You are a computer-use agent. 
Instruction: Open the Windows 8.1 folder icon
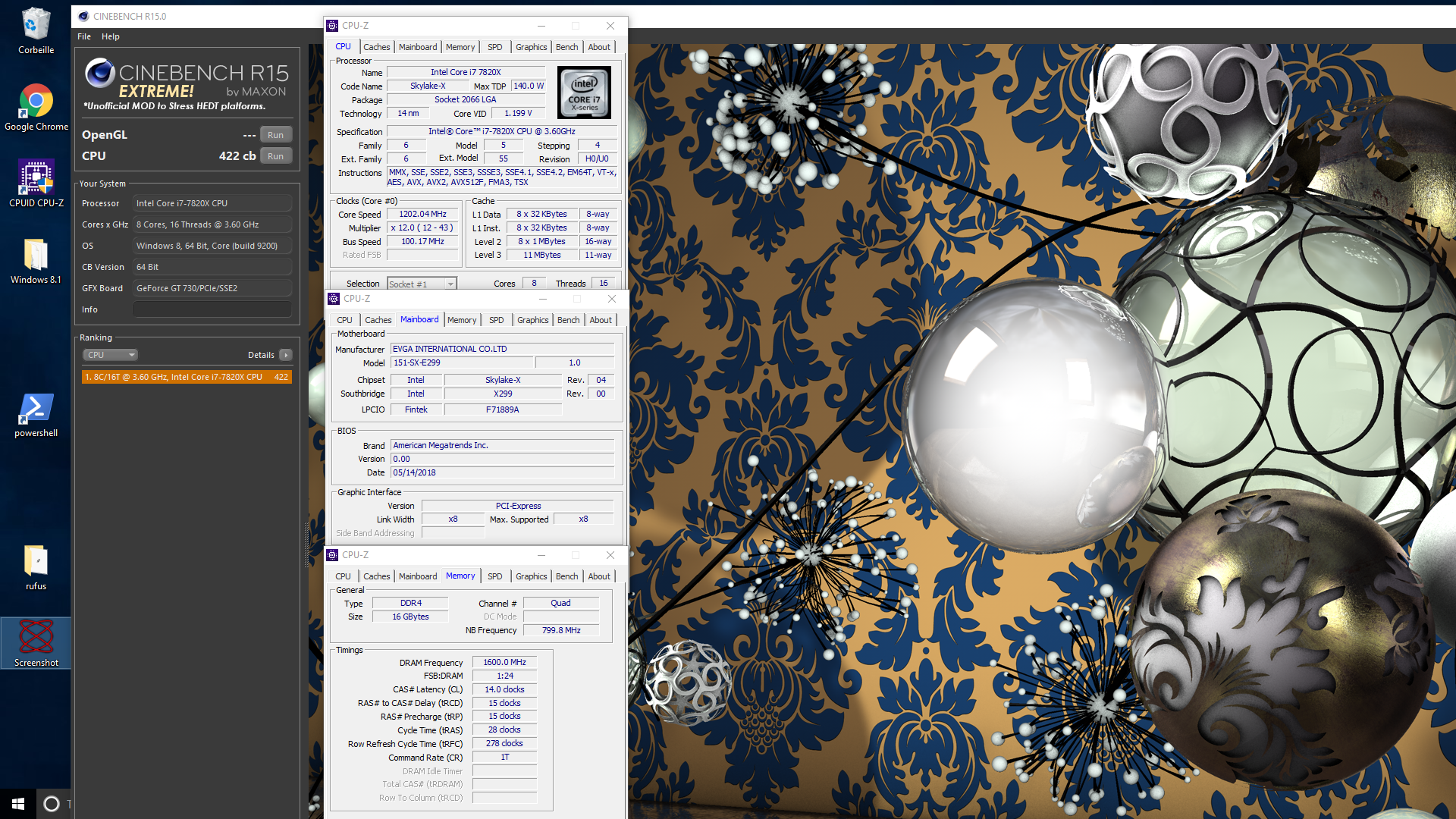click(36, 260)
